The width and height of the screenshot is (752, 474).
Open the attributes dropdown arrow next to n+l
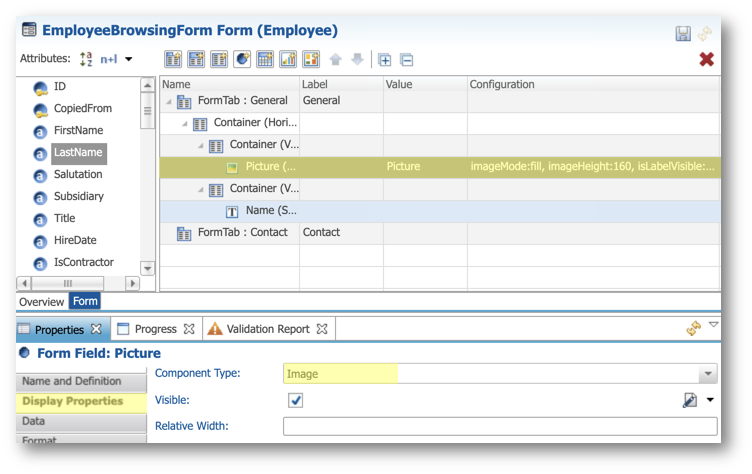(129, 60)
